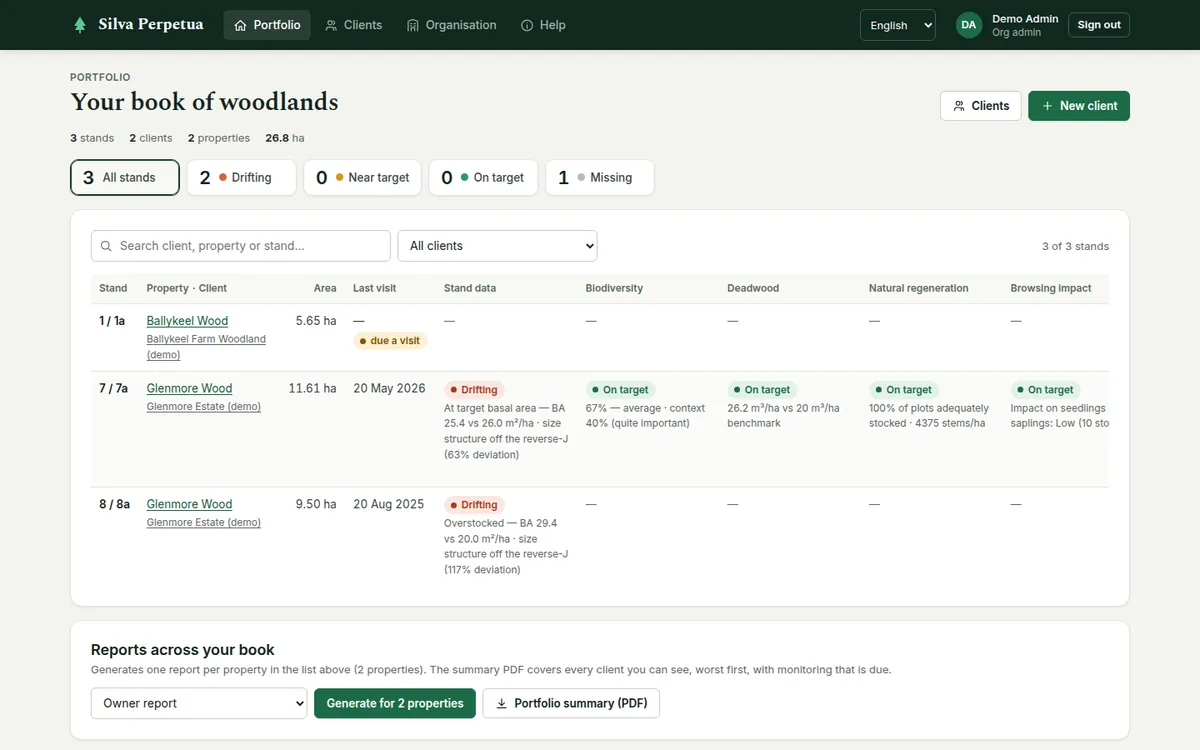The height and width of the screenshot is (750, 1200).
Task: Click Drifting badge in the 20 Aug 2025 row
Action: [x=474, y=505]
